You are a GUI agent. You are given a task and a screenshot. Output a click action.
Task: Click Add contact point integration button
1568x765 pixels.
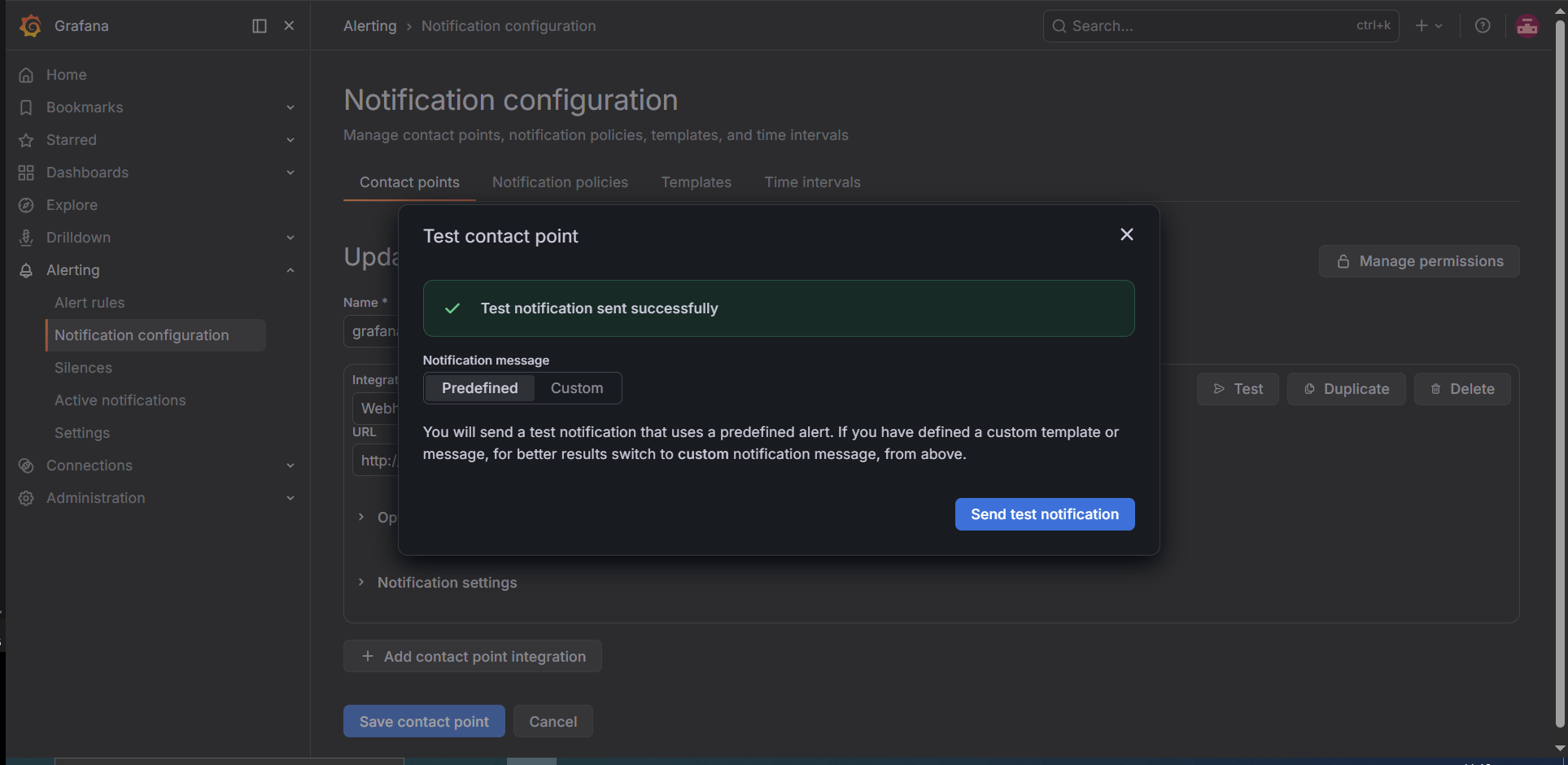coord(473,656)
